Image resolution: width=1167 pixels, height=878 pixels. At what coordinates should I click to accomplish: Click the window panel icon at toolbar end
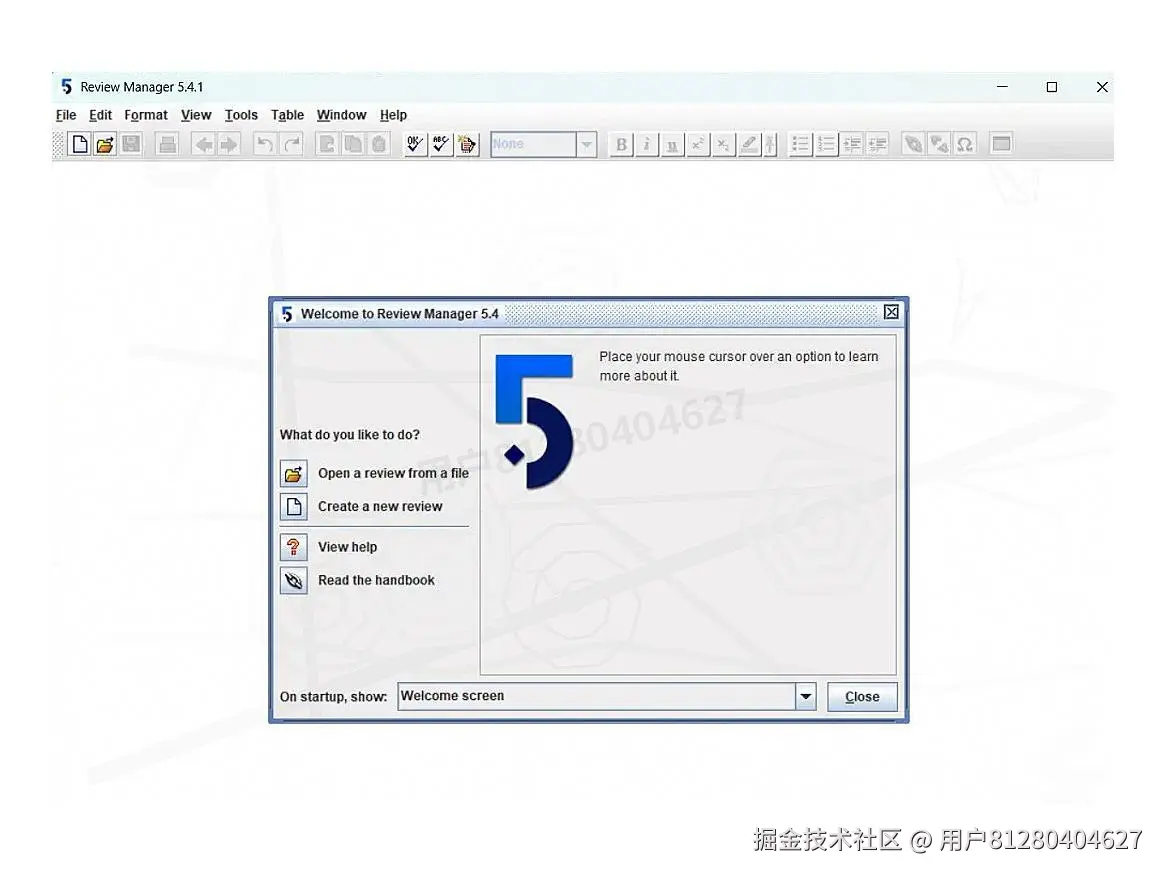pyautogui.click(x=1001, y=144)
